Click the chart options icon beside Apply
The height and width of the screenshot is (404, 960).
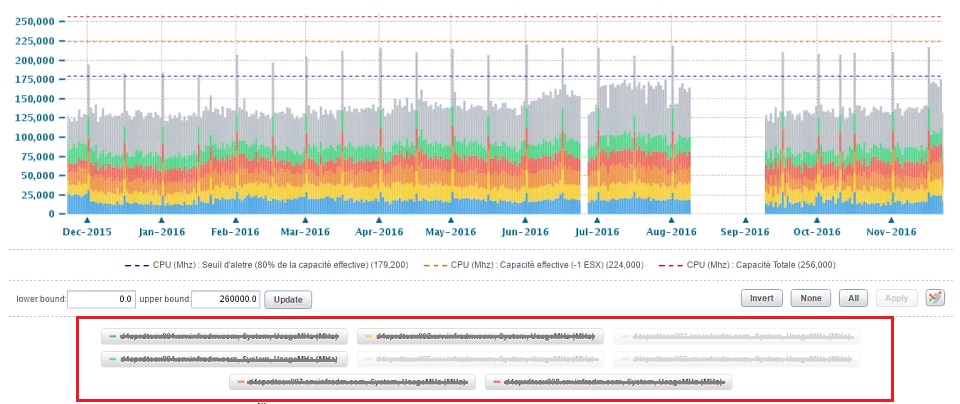pos(935,298)
